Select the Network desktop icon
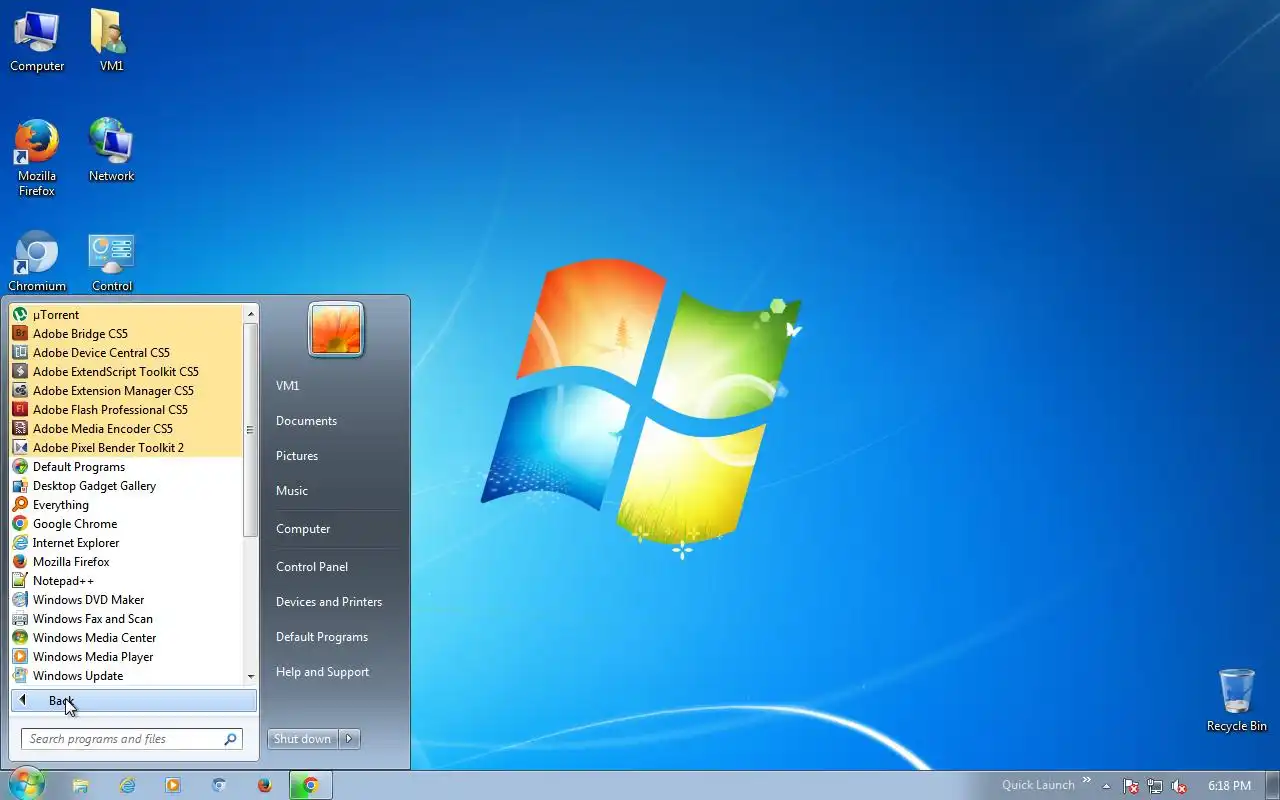The image size is (1280, 800). coord(111,150)
